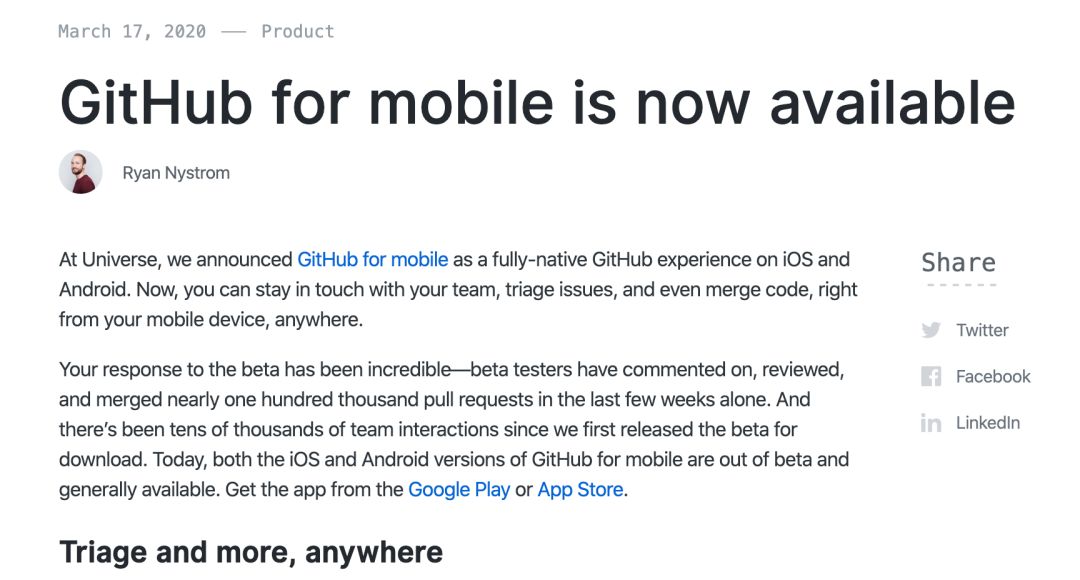Click the paragraph starting "At Universe, we announced"
The width and height of the screenshot is (1080, 580).
click(x=458, y=289)
